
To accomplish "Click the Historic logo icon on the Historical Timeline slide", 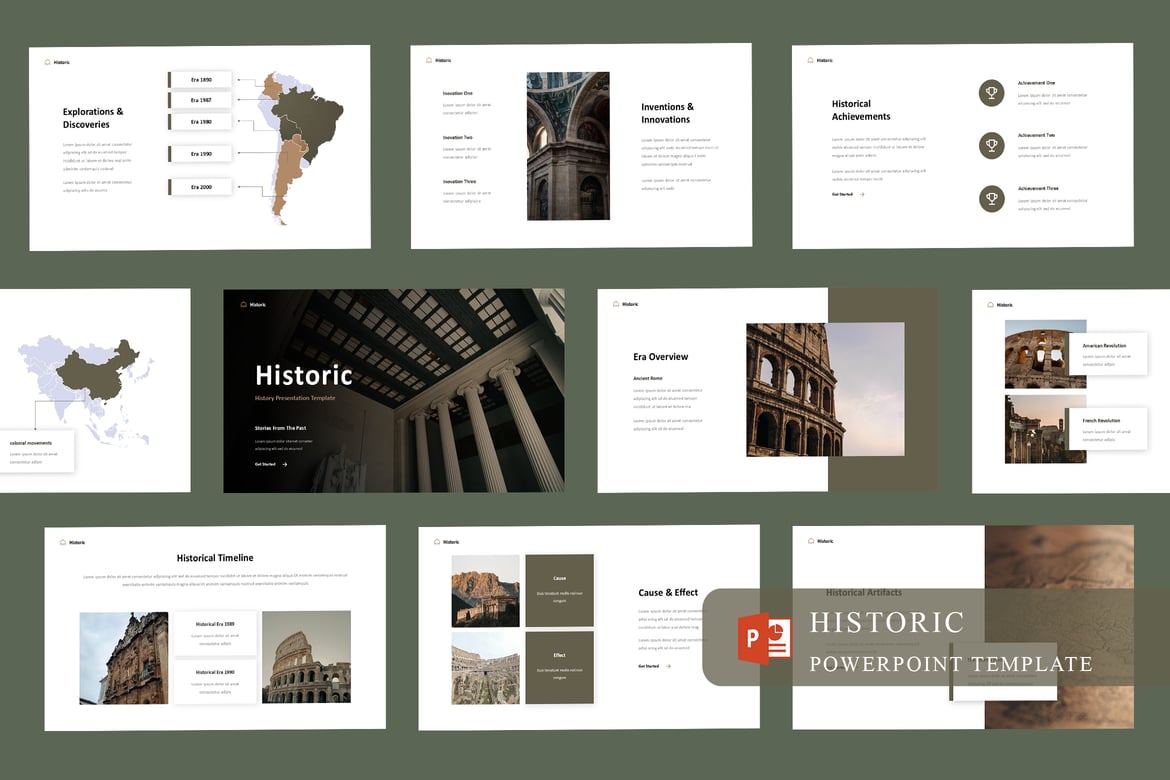I will tap(63, 543).
